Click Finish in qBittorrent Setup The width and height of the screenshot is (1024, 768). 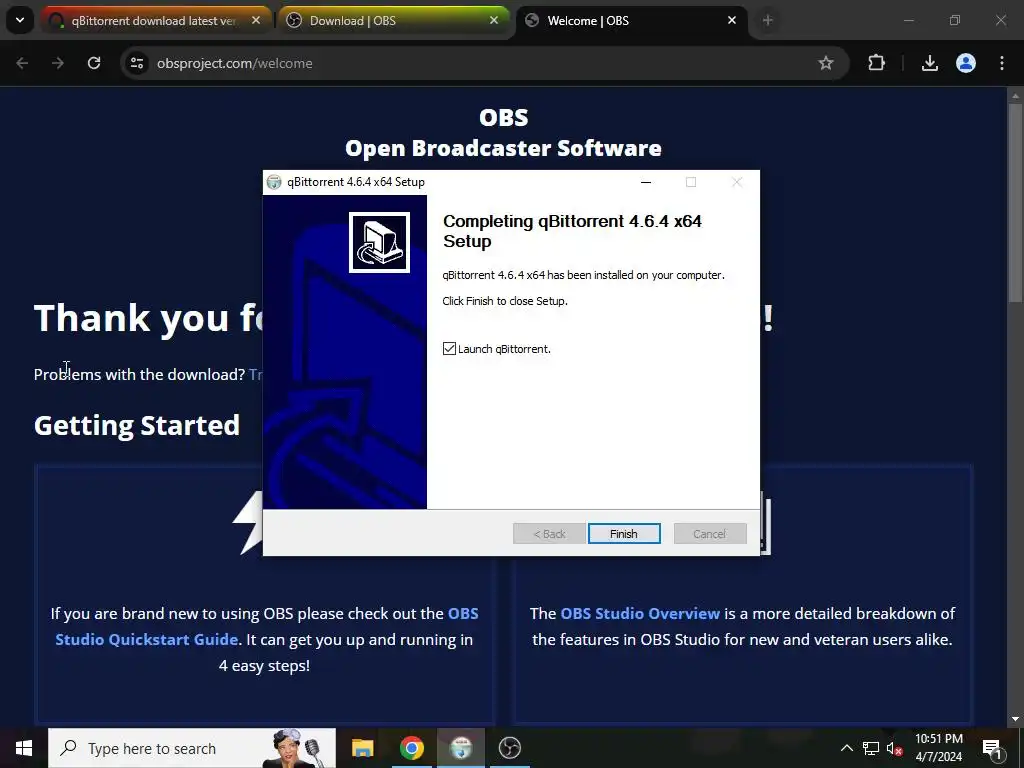[624, 534]
